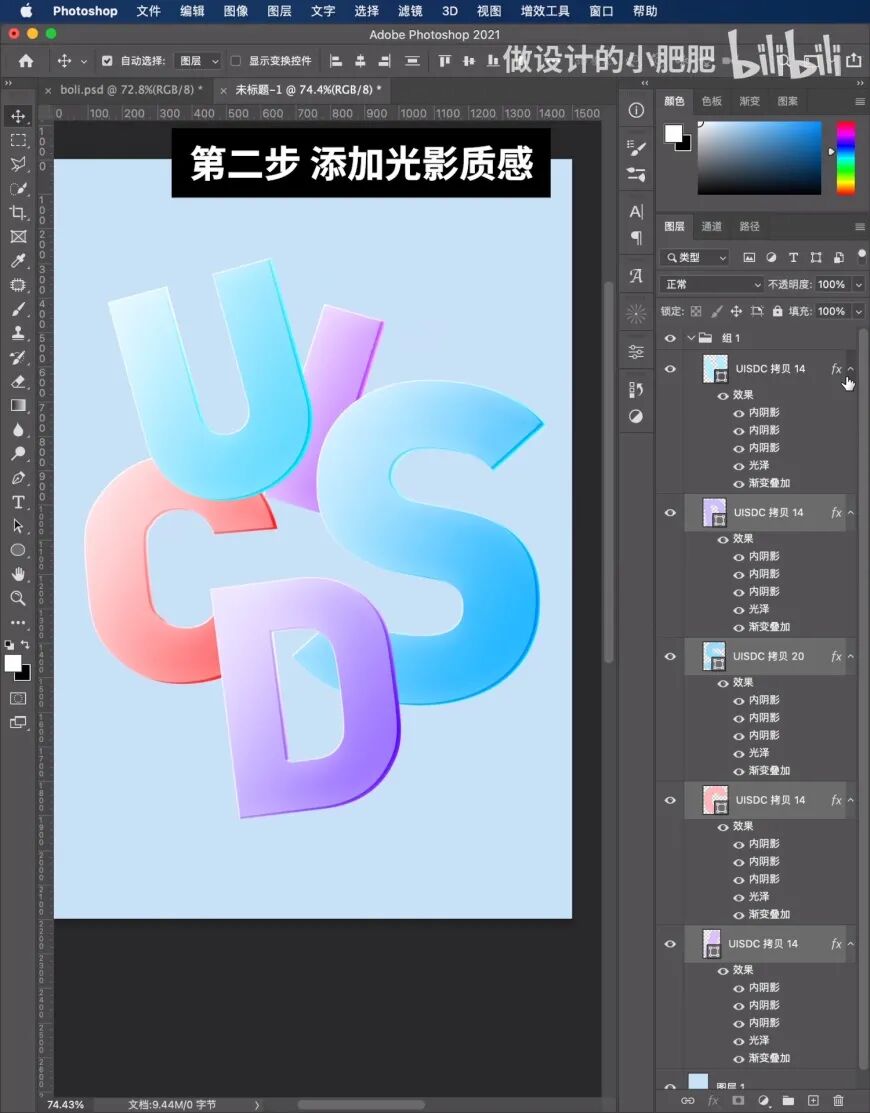Click the edit toolbar ellipsis button
The image size is (870, 1113).
pos(18,623)
